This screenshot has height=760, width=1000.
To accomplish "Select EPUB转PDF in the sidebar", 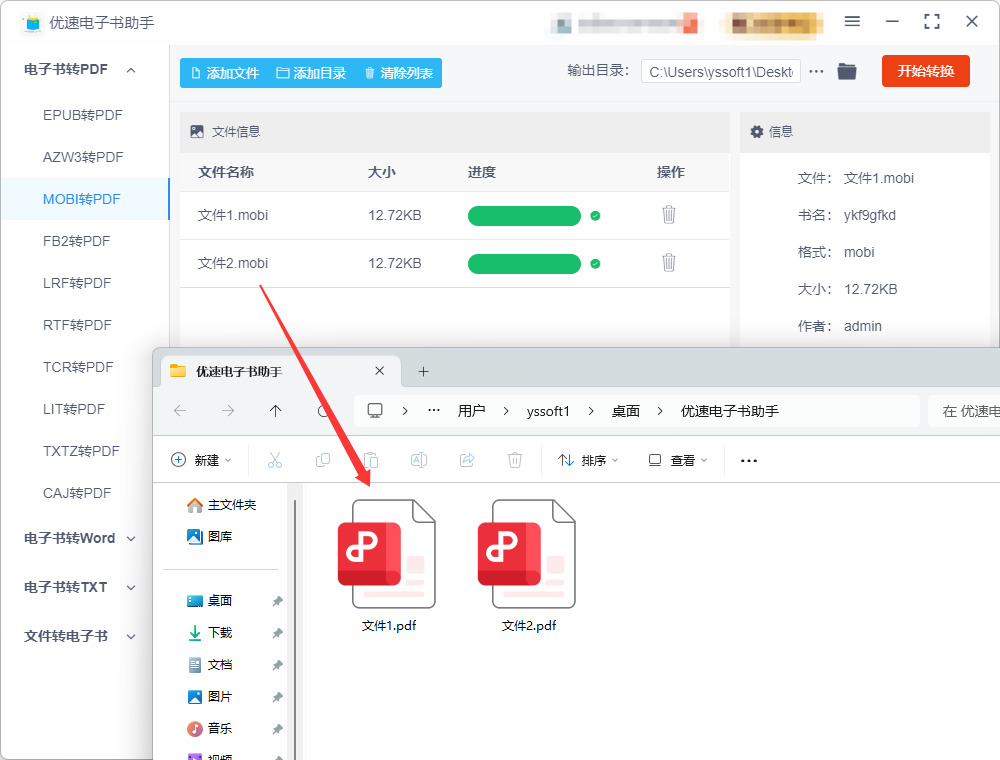I will tap(83, 115).
